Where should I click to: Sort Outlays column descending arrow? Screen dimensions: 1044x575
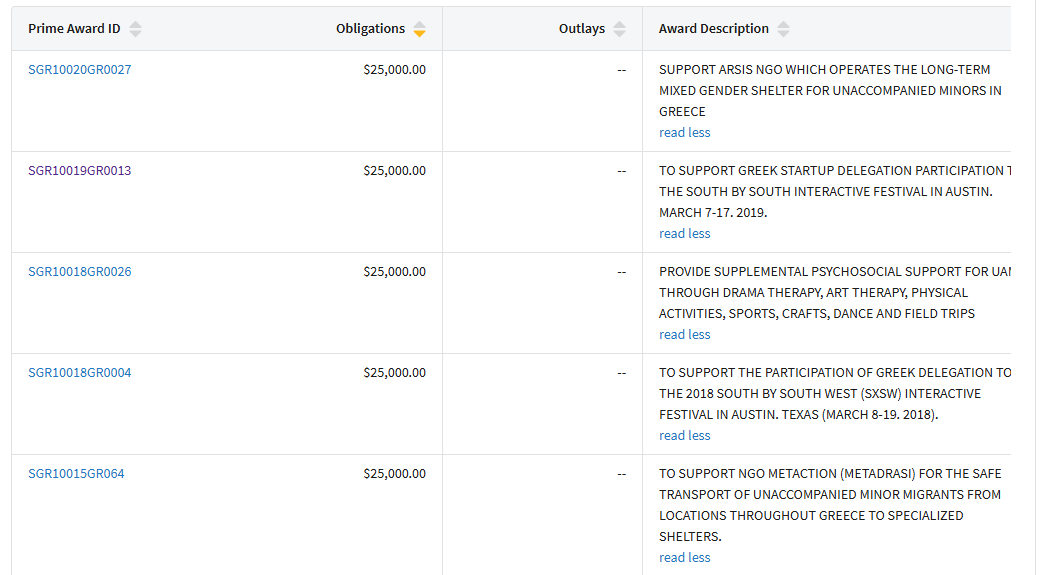[620, 34]
